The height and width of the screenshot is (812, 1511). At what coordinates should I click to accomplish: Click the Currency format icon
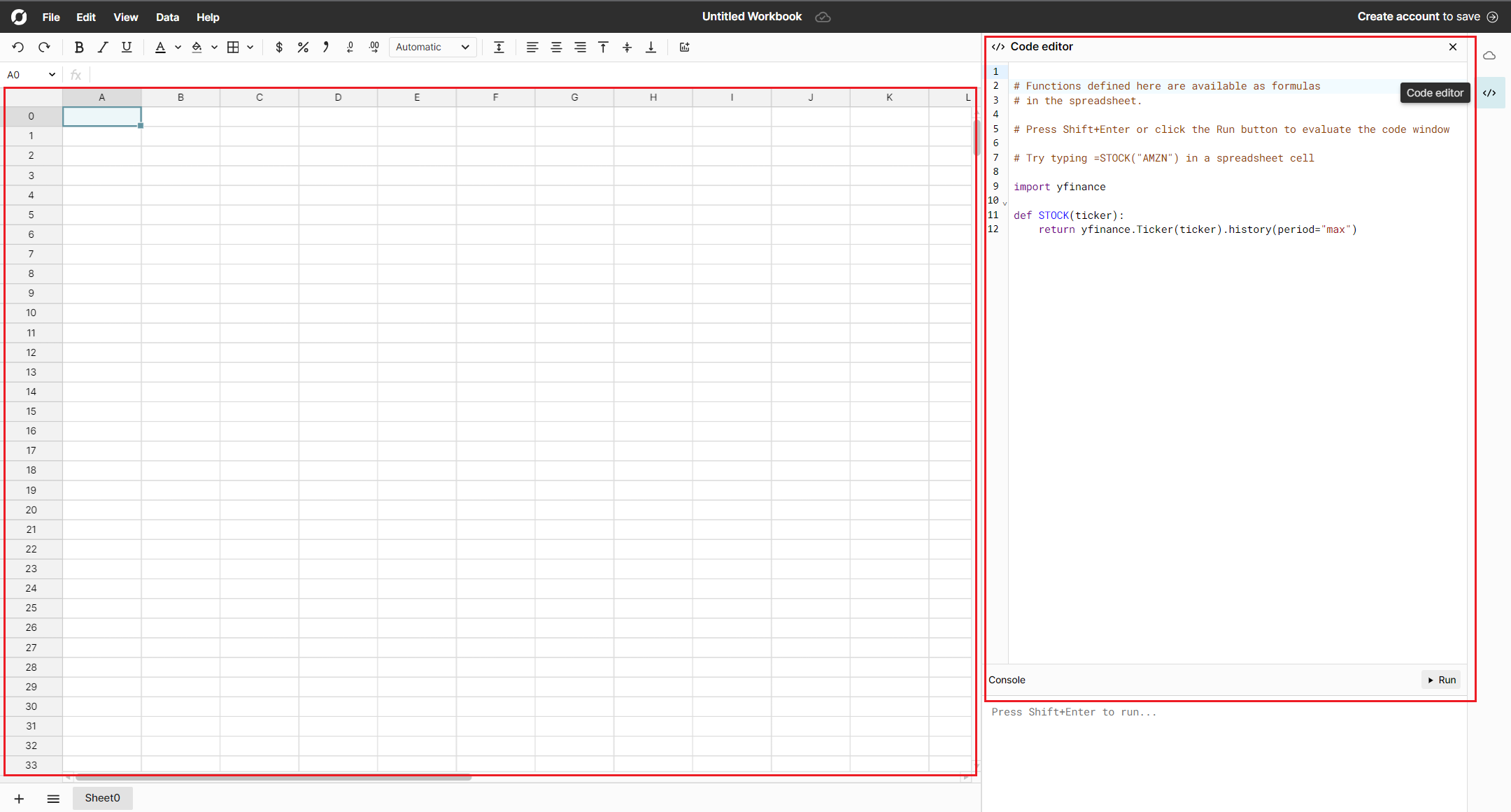(280, 47)
